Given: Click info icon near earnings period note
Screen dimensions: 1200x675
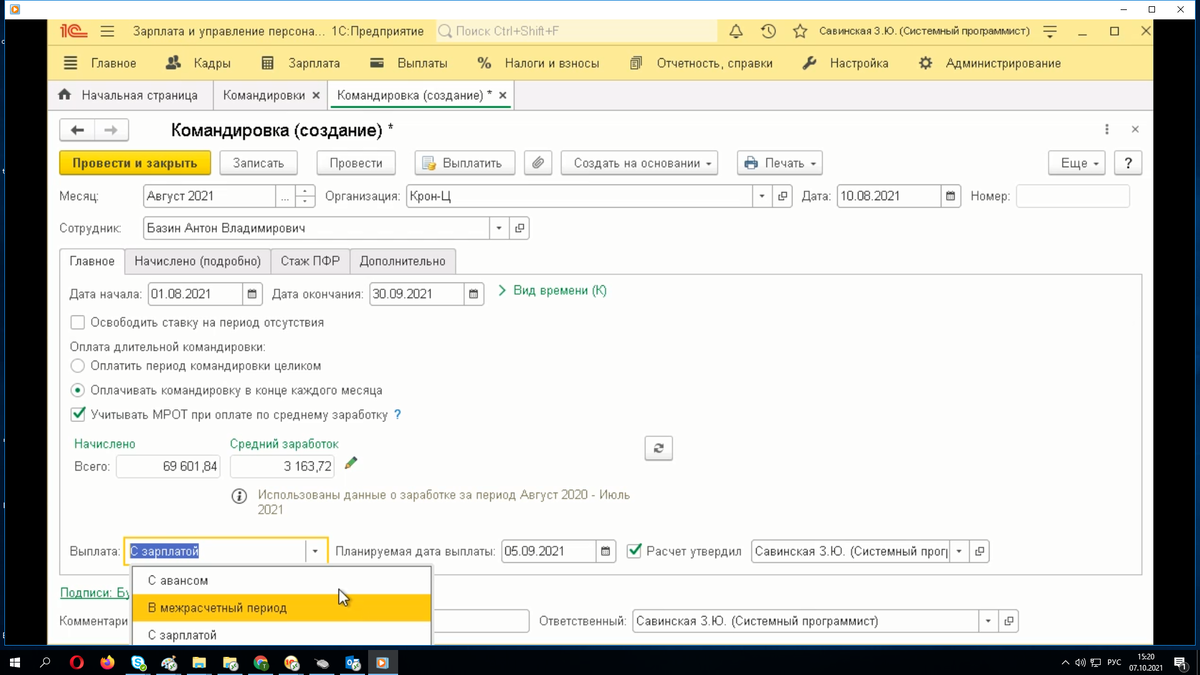Looking at the screenshot, I should 239,496.
